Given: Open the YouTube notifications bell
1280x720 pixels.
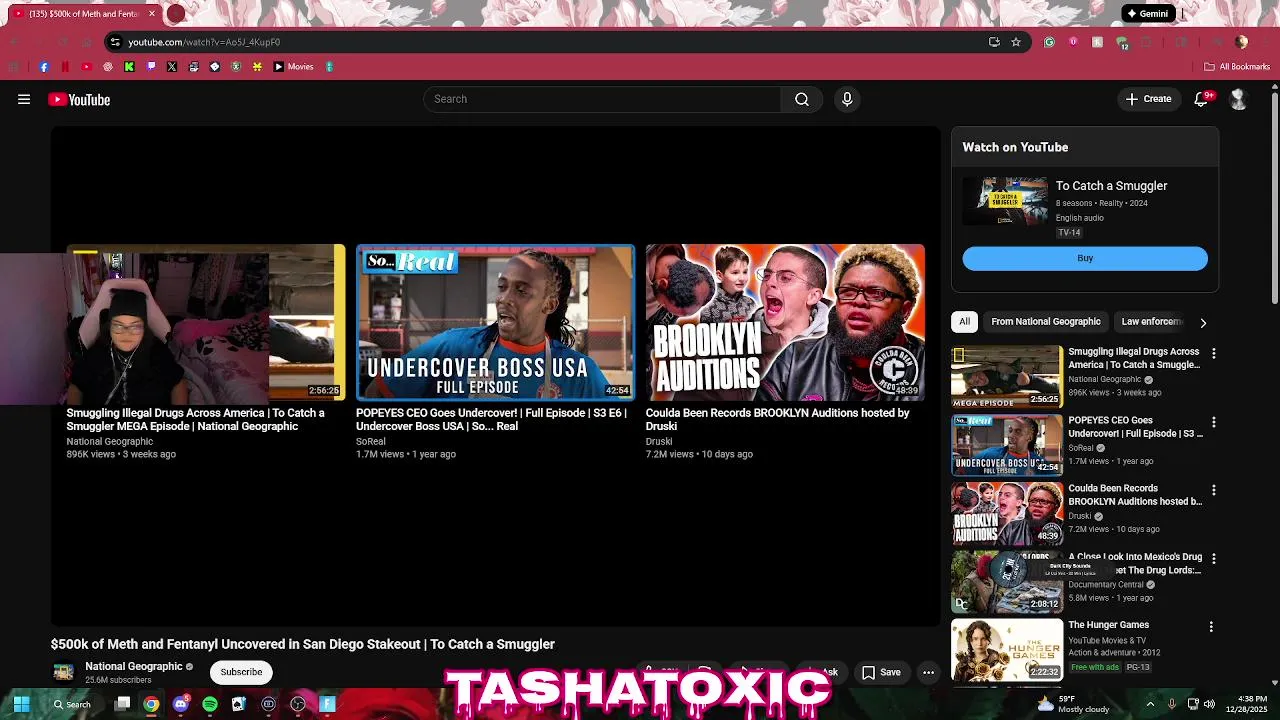Looking at the screenshot, I should click(x=1202, y=99).
